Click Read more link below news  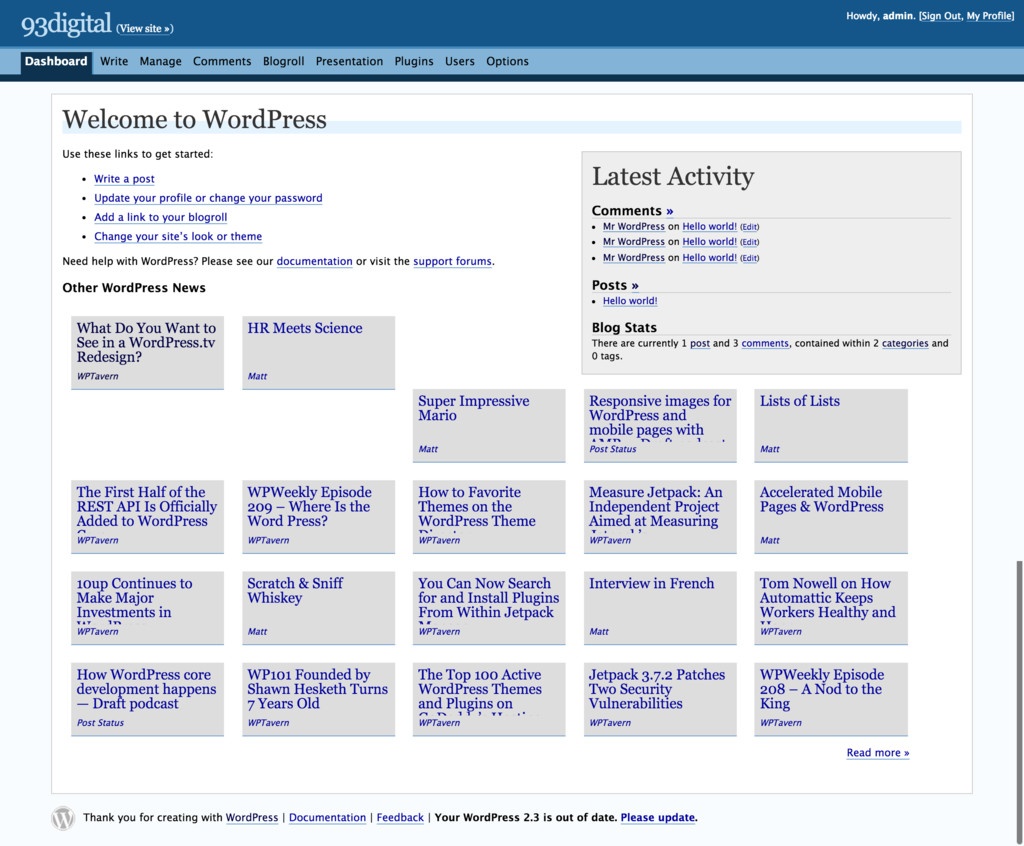pyautogui.click(x=877, y=753)
